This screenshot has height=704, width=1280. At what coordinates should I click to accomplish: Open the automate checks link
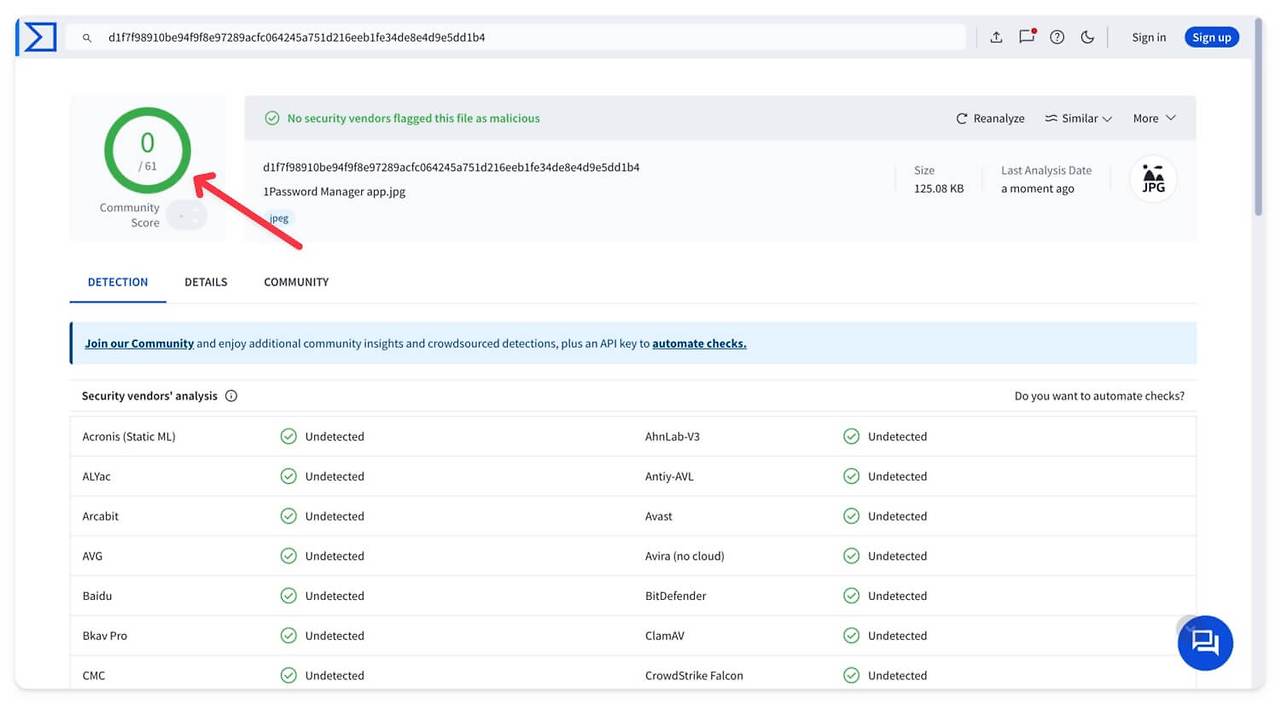pyautogui.click(x=699, y=343)
